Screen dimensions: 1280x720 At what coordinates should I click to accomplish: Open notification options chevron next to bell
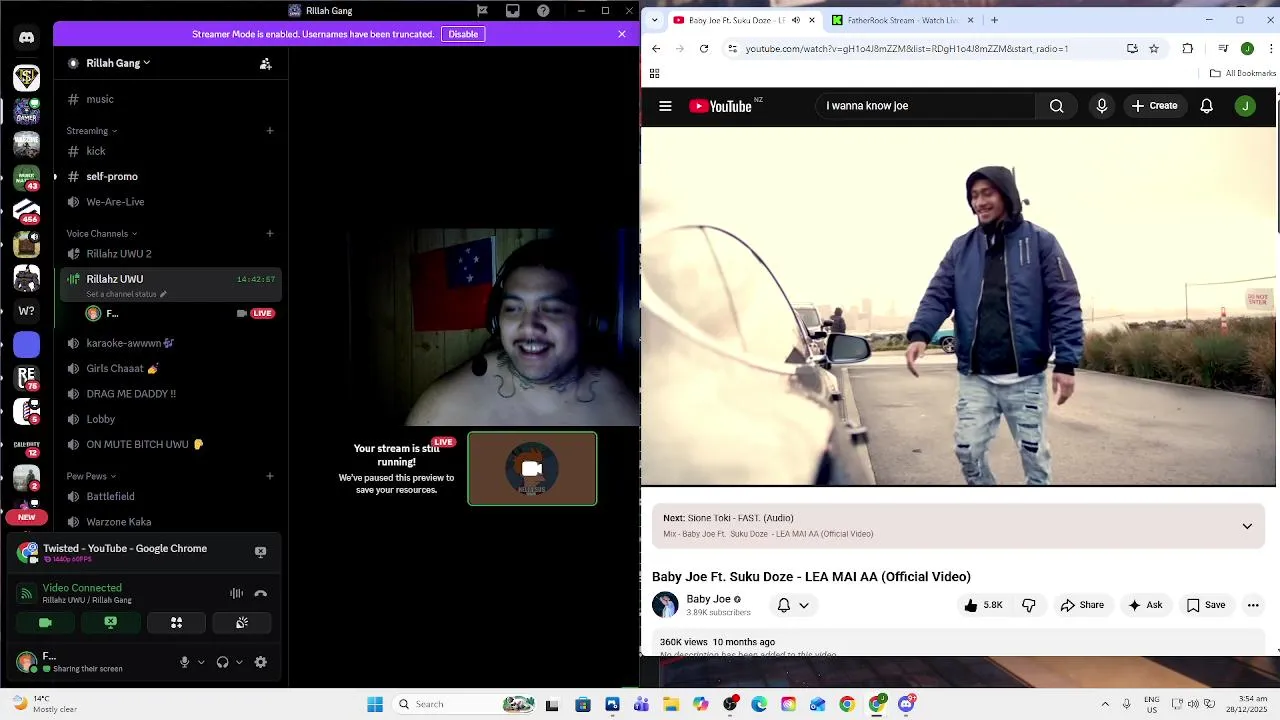[803, 605]
